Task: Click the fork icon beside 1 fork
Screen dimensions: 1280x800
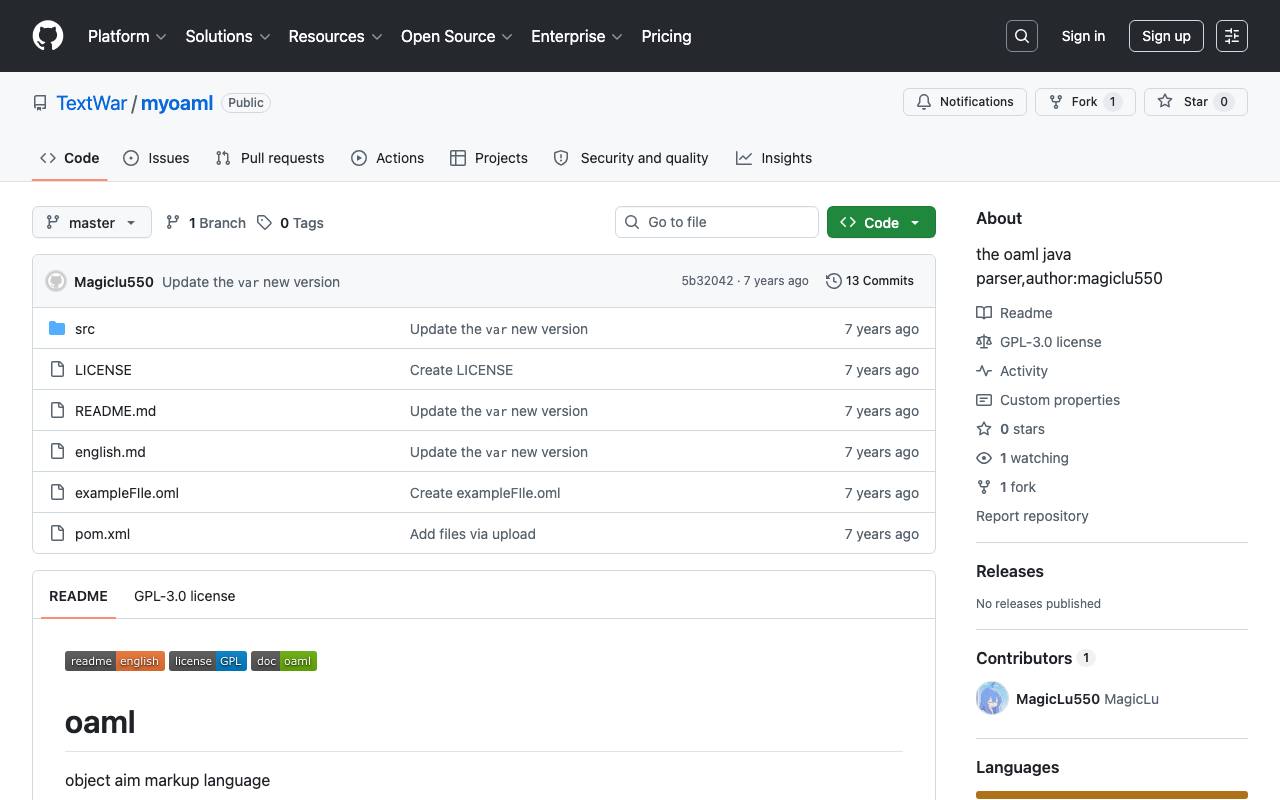Action: click(984, 487)
